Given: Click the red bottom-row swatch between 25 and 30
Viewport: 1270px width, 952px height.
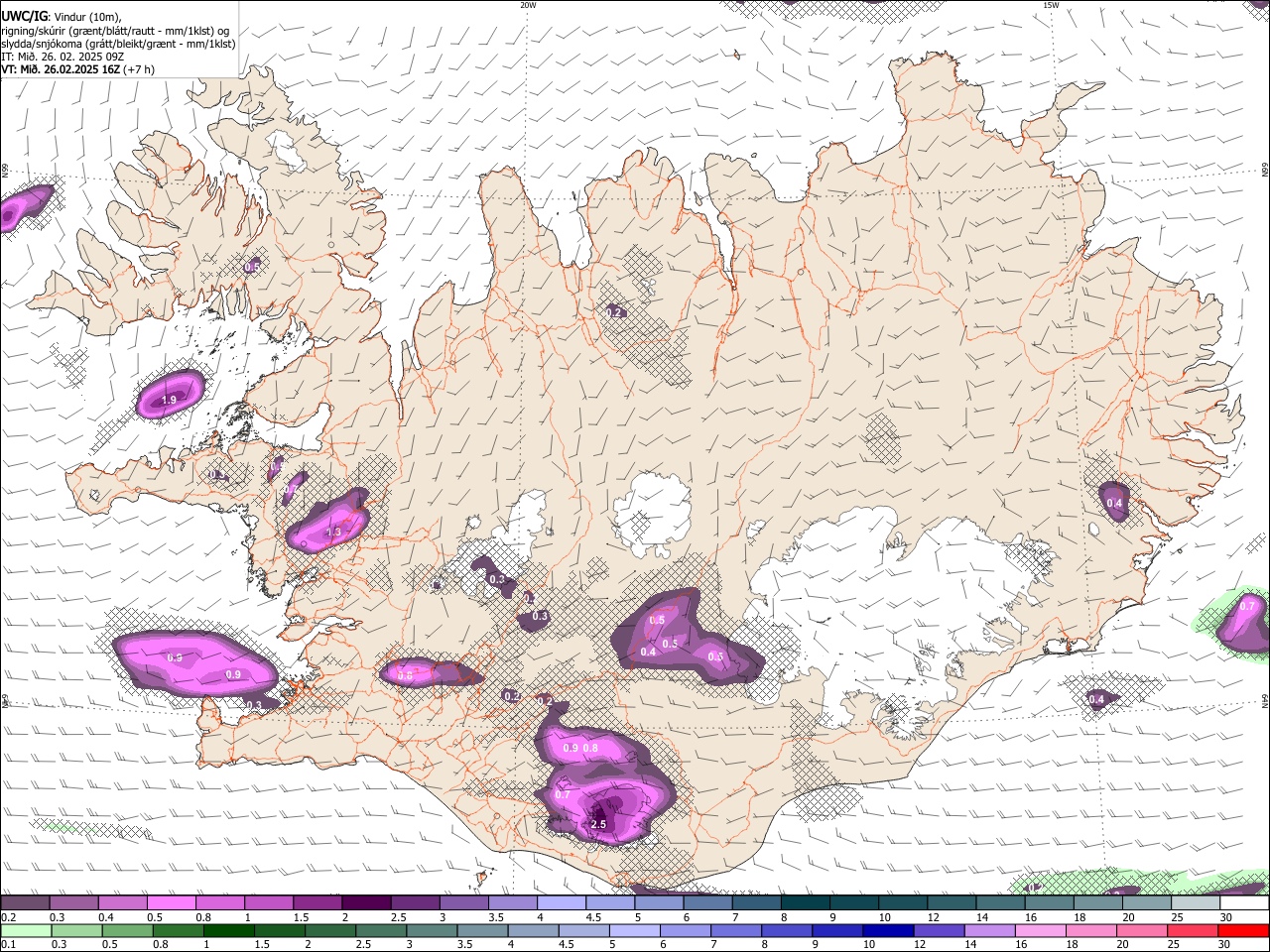Looking at the screenshot, I should click(1194, 930).
